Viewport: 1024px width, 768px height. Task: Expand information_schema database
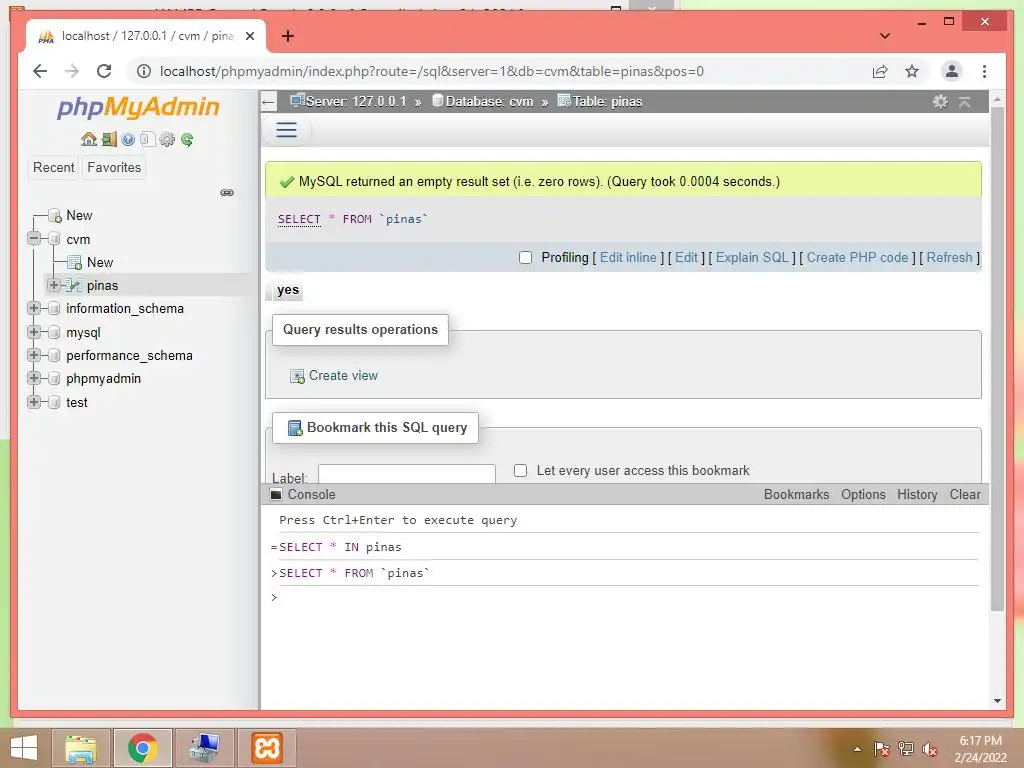pyautogui.click(x=34, y=308)
